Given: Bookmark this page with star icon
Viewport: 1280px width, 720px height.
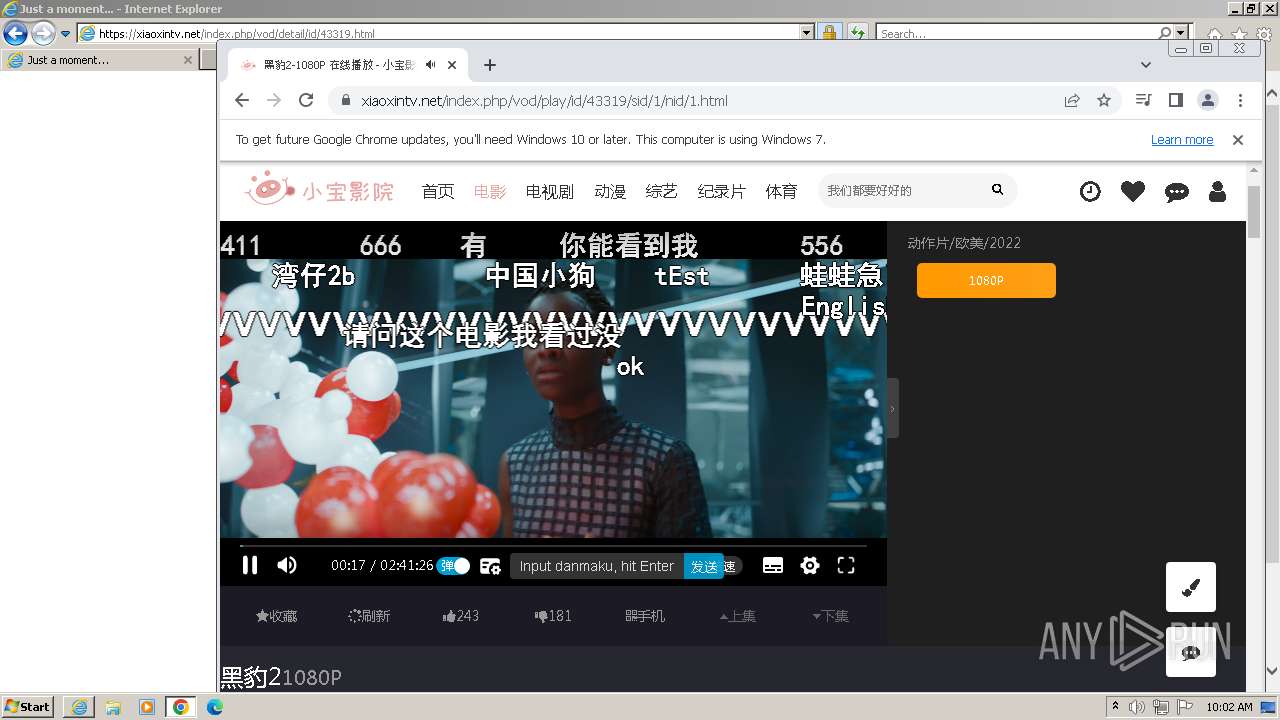Looking at the screenshot, I should click(x=1104, y=100).
